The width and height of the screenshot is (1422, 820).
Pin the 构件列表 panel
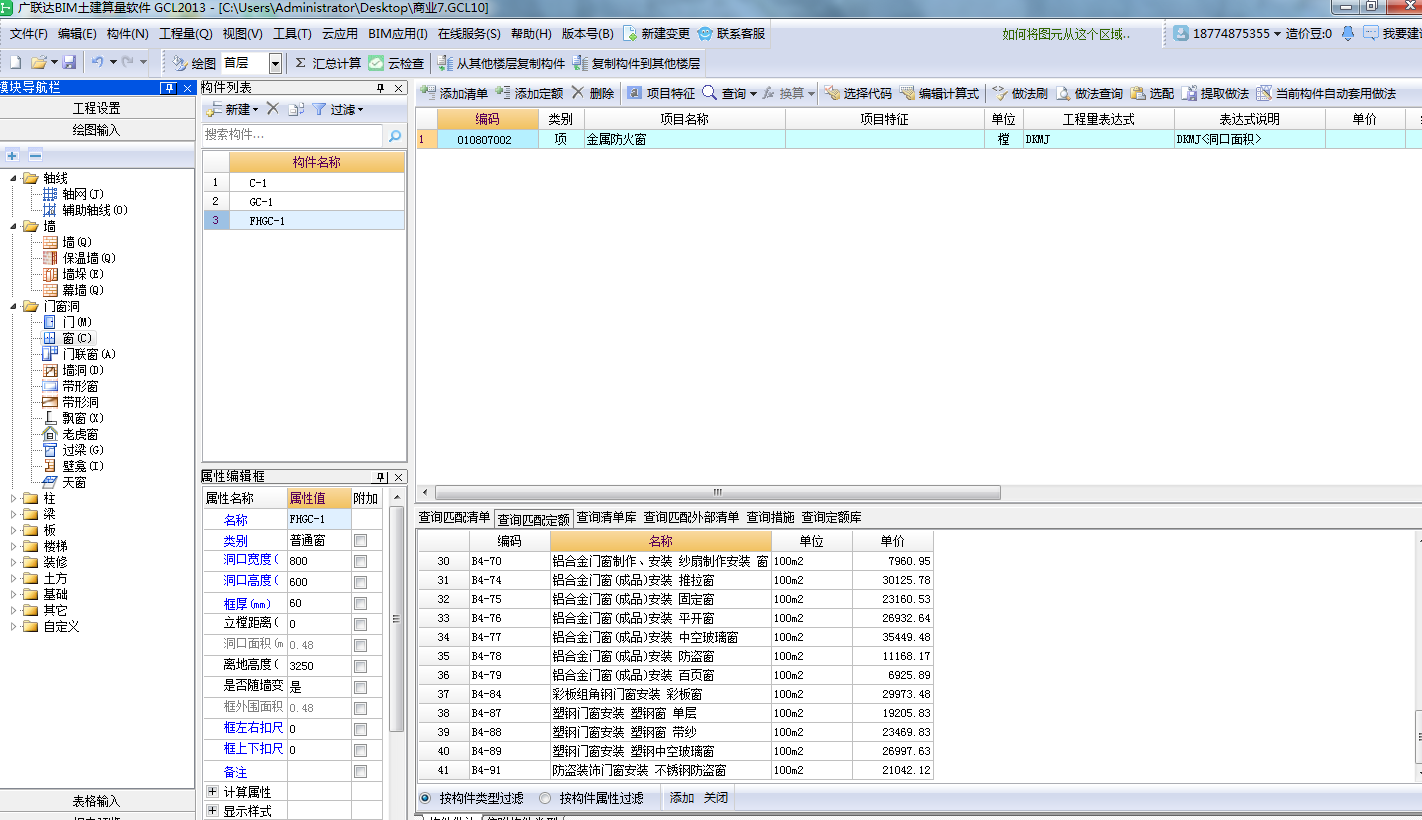[379, 88]
